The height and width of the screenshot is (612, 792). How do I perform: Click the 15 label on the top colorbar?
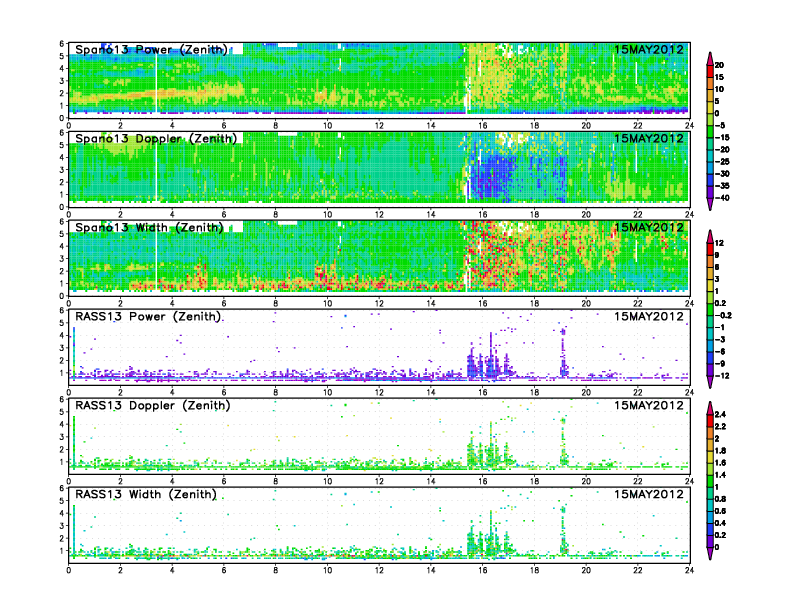click(719, 77)
